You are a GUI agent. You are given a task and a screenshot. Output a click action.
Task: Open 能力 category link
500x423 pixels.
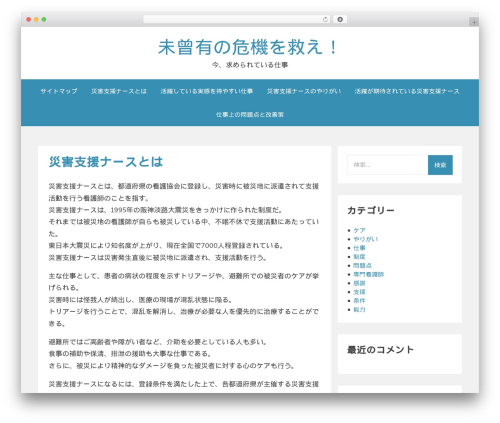click(x=359, y=310)
